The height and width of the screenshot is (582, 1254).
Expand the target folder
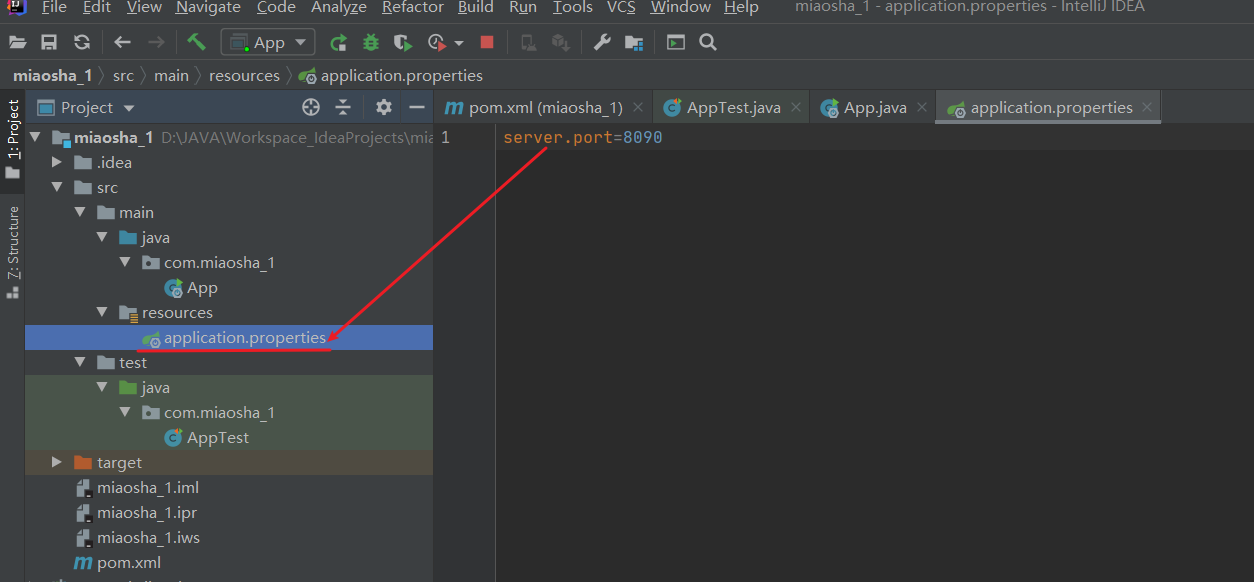(x=58, y=462)
